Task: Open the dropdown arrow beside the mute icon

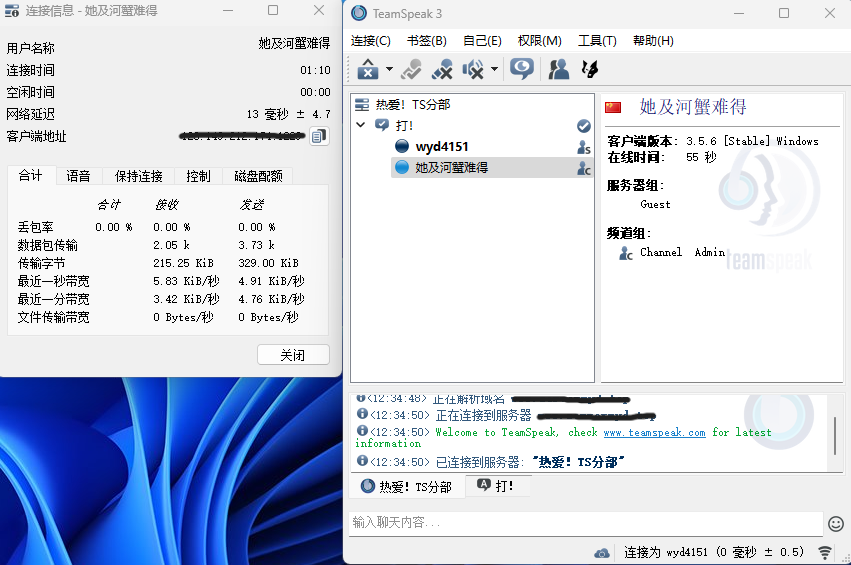Action: pyautogui.click(x=494, y=69)
